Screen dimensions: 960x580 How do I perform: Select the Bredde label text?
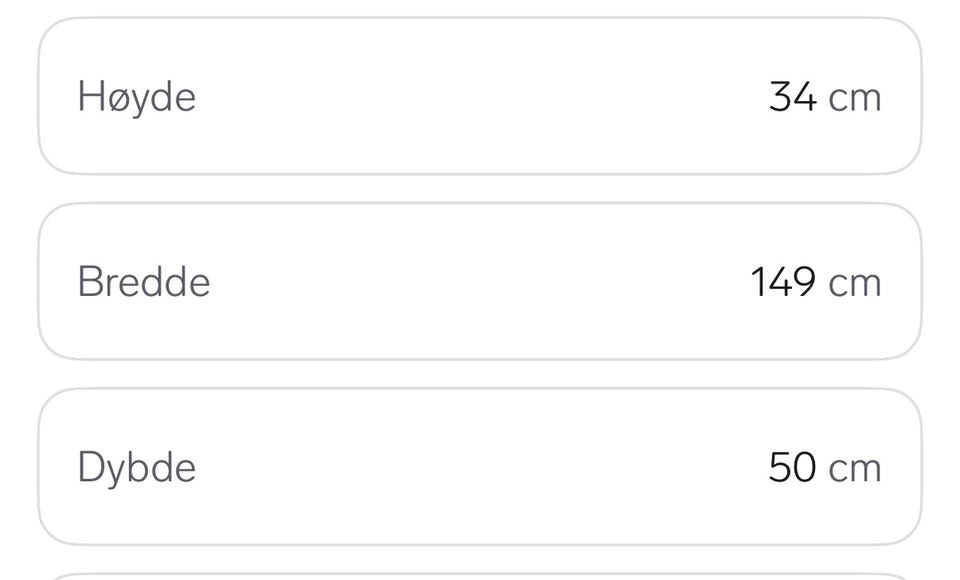(144, 282)
